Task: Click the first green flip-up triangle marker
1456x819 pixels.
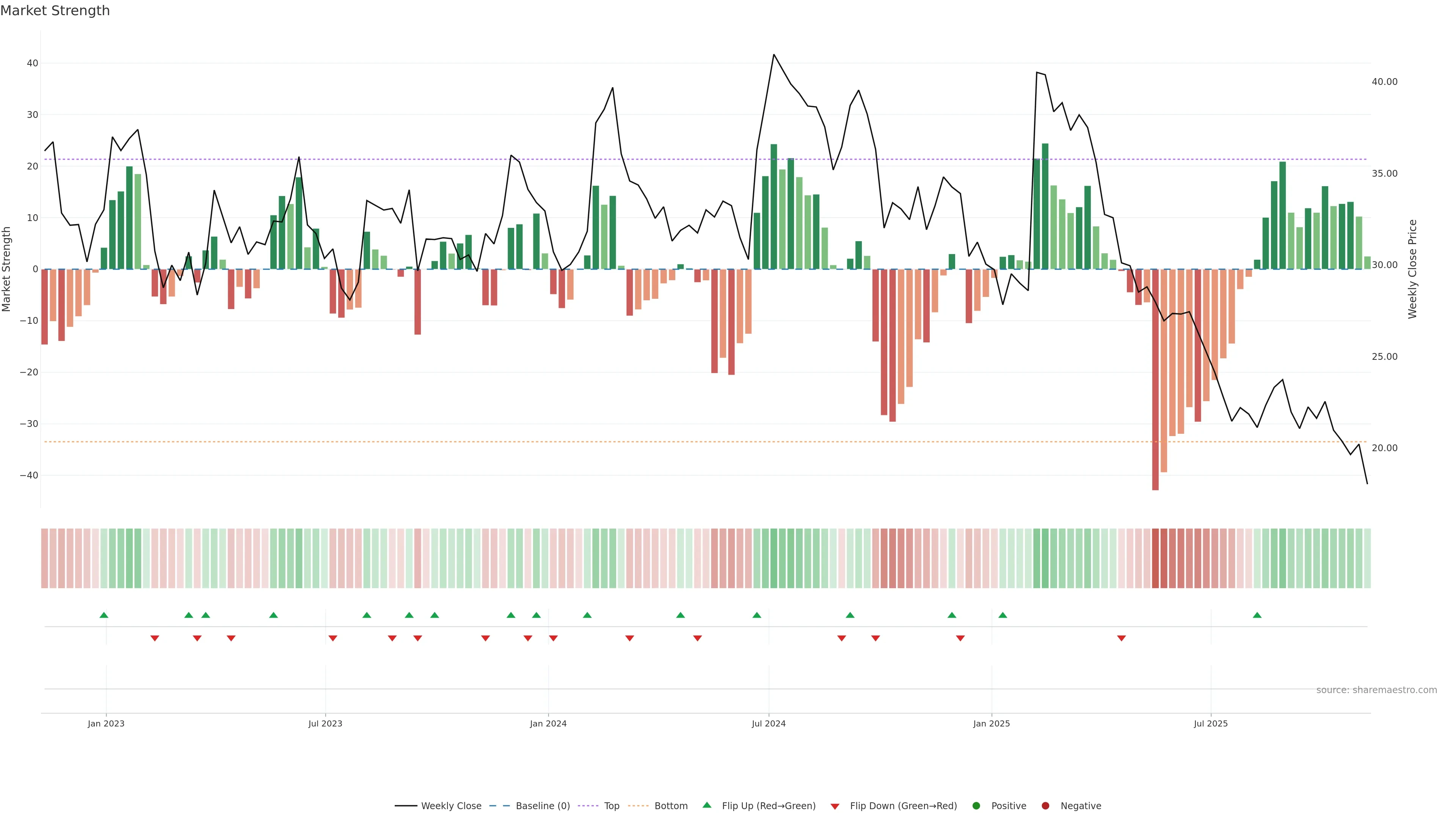Action: [x=104, y=615]
